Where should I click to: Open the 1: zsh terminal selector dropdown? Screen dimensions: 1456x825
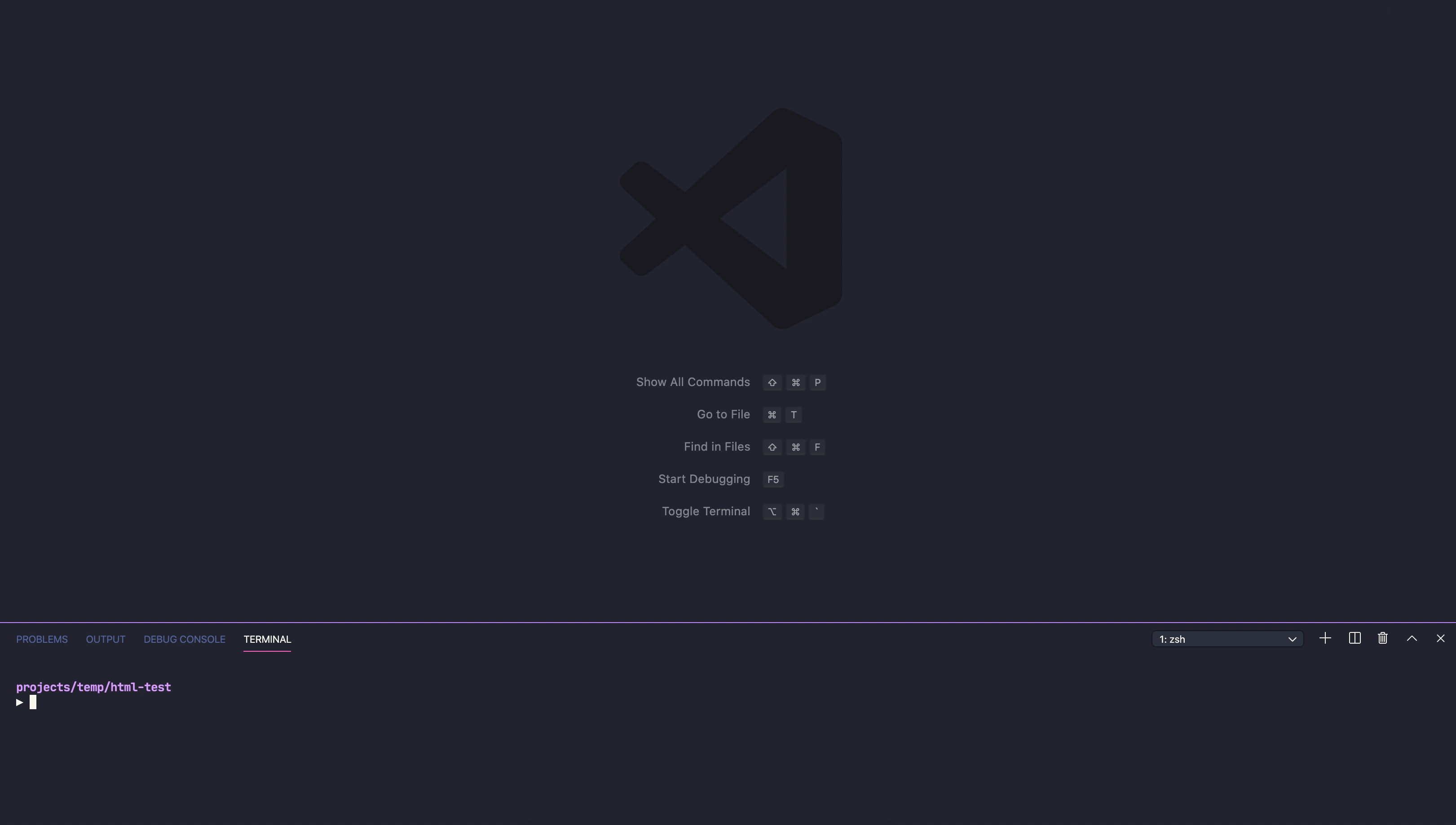pyautogui.click(x=1227, y=639)
